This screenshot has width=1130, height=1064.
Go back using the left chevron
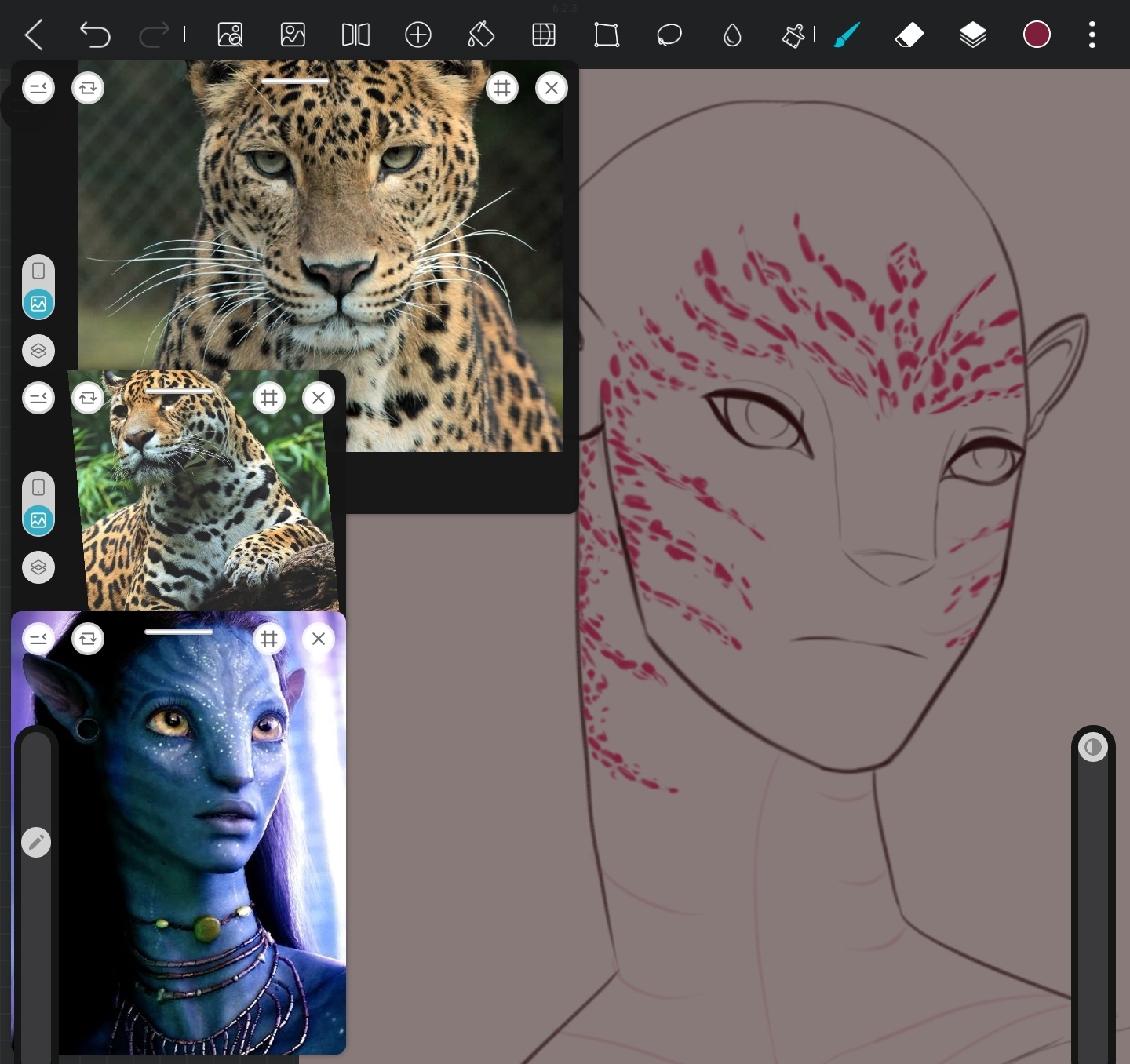(x=34, y=35)
